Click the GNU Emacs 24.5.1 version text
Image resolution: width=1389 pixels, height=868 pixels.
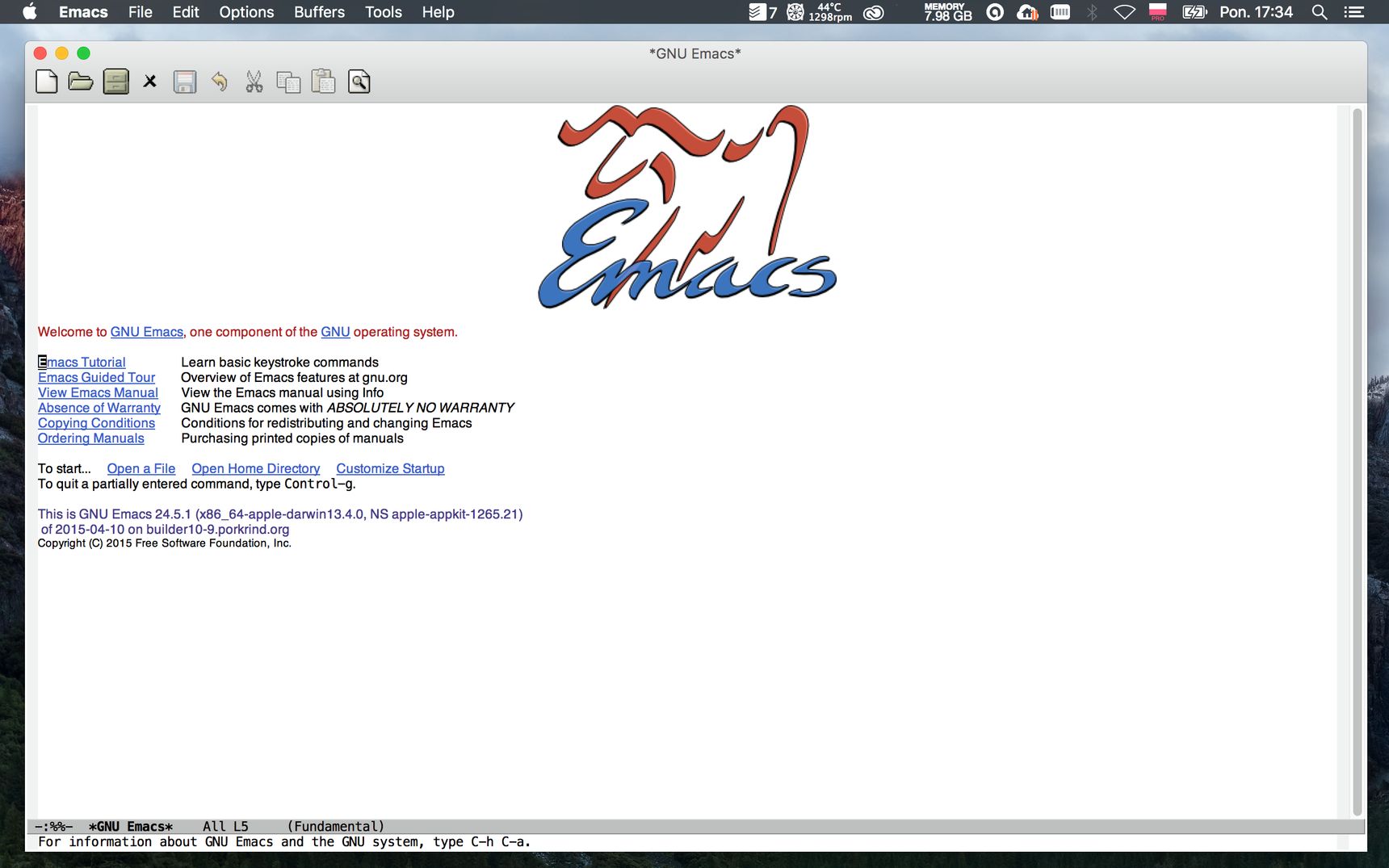click(280, 514)
